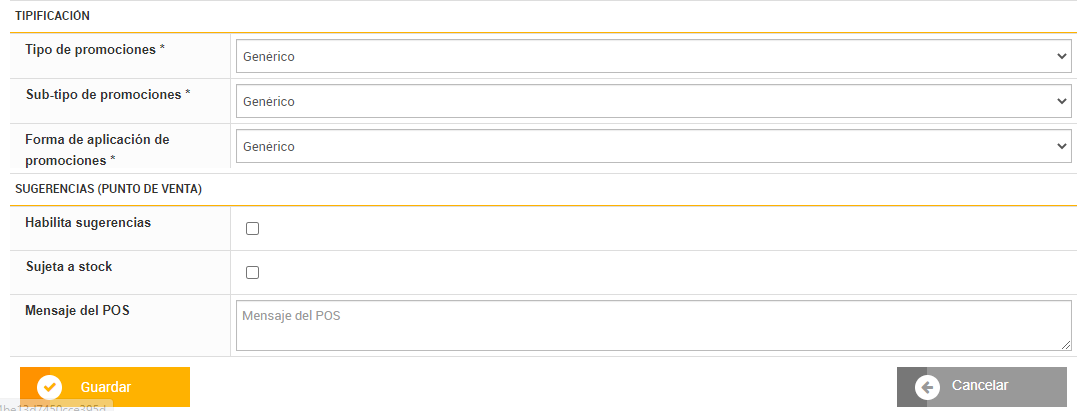Click the Tipo de promociones label
Screen dimensions: 1083x411
(90, 49)
